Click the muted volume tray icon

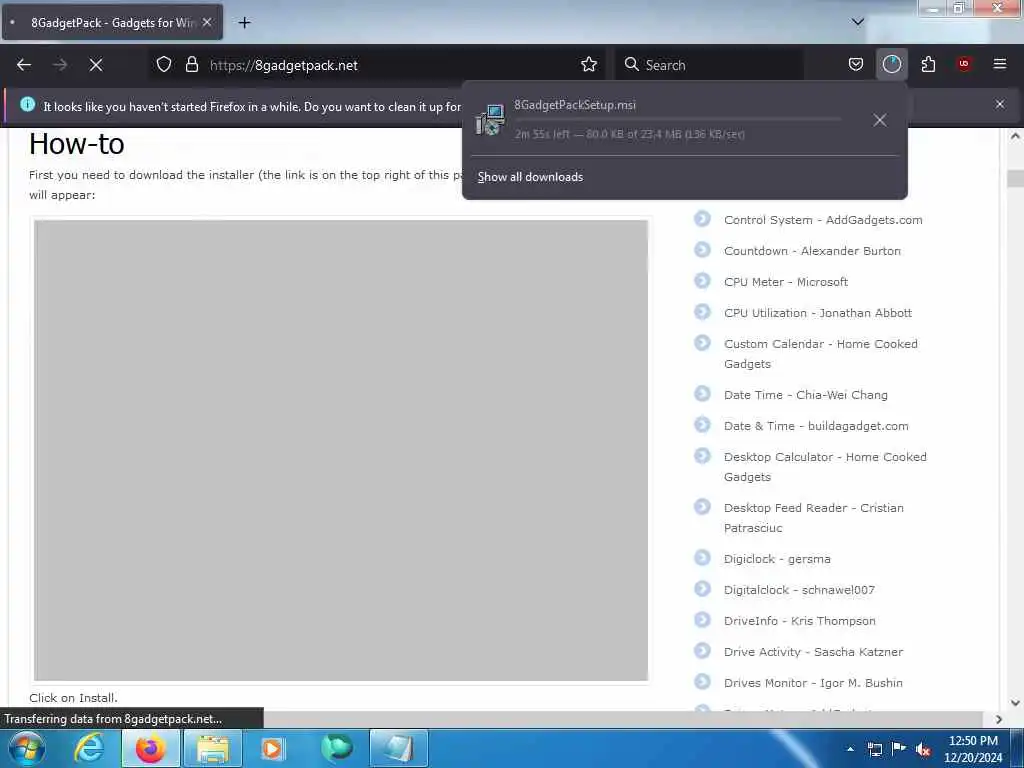point(923,750)
